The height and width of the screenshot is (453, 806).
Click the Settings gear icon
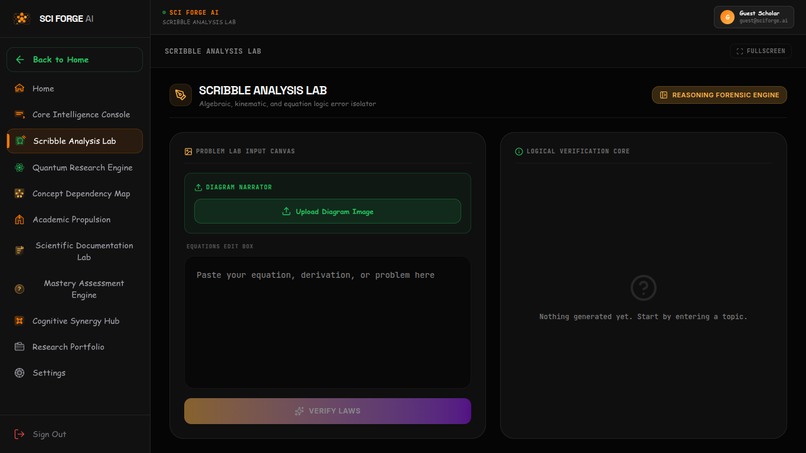tap(20, 373)
